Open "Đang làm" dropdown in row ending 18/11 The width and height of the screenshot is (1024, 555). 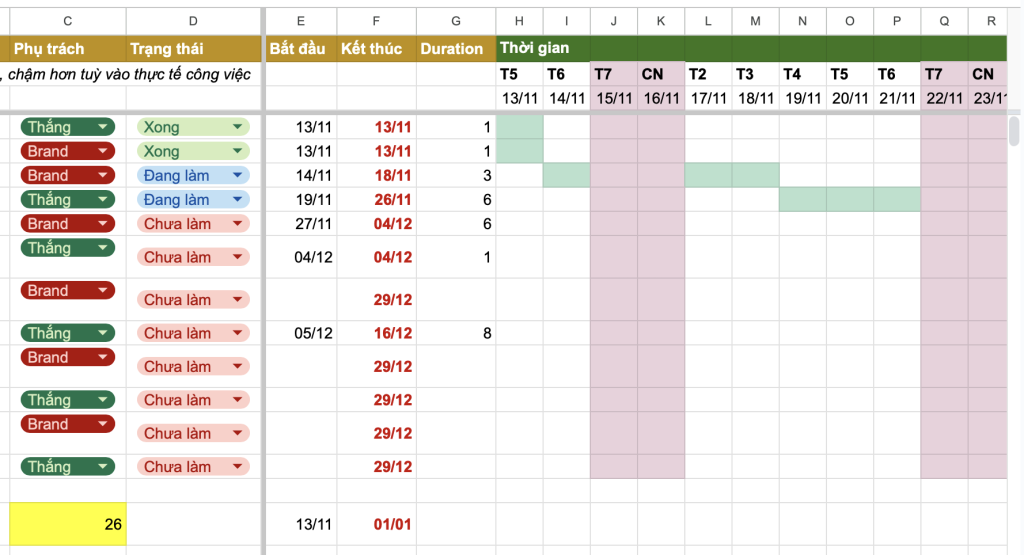237,176
